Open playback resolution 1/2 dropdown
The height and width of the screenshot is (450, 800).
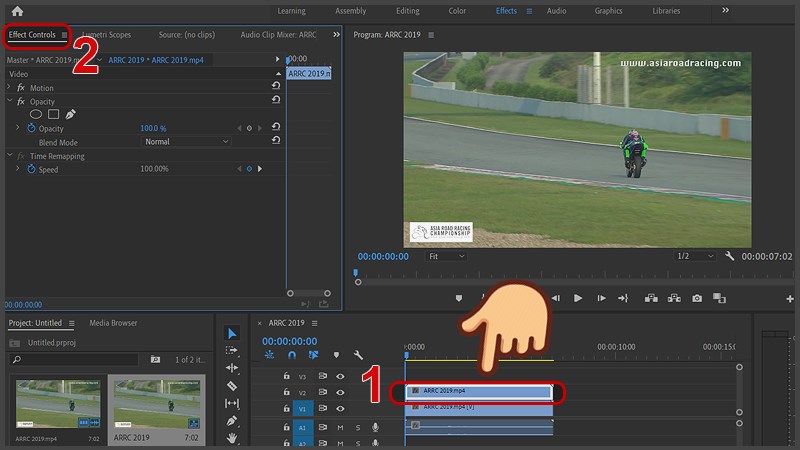(x=695, y=256)
